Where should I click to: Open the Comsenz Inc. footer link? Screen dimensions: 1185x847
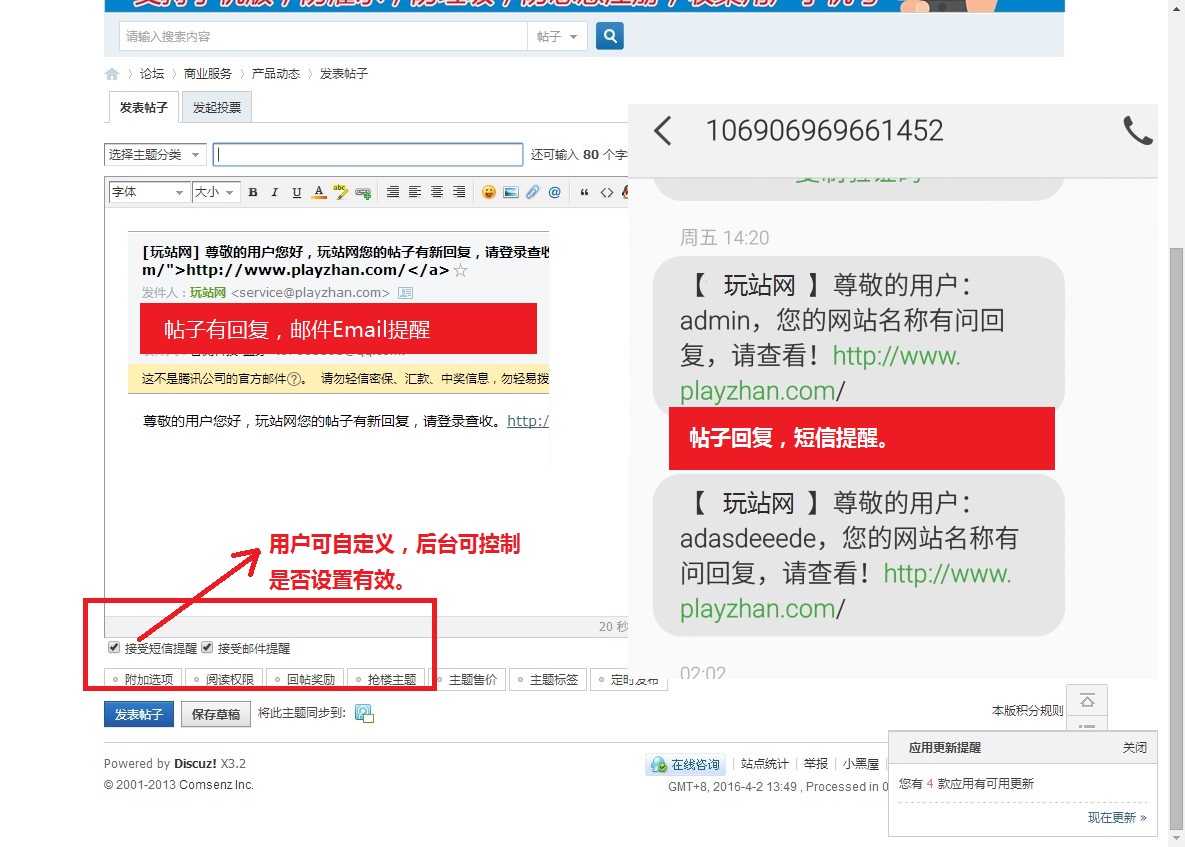(215, 784)
